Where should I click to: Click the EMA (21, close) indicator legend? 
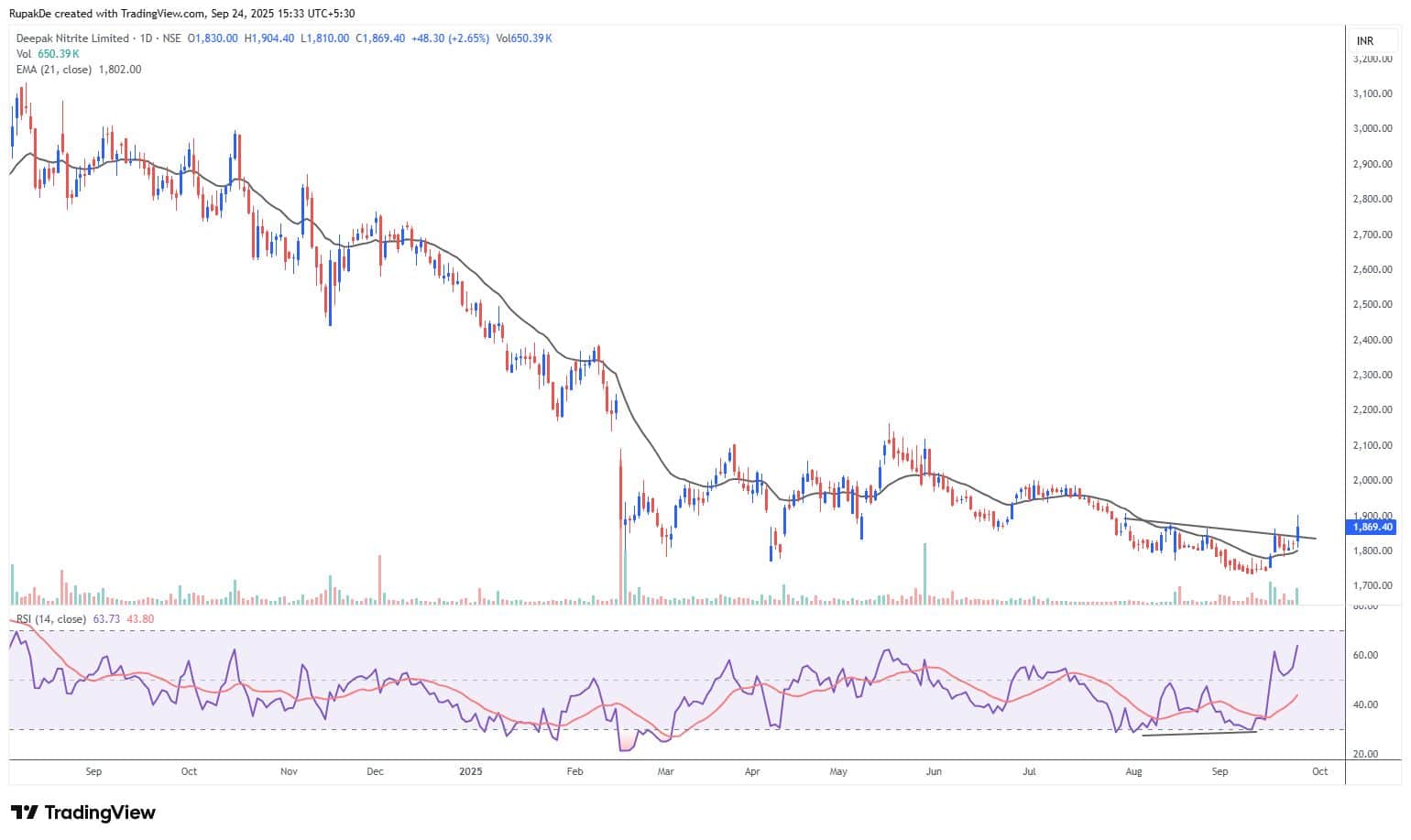[x=54, y=70]
